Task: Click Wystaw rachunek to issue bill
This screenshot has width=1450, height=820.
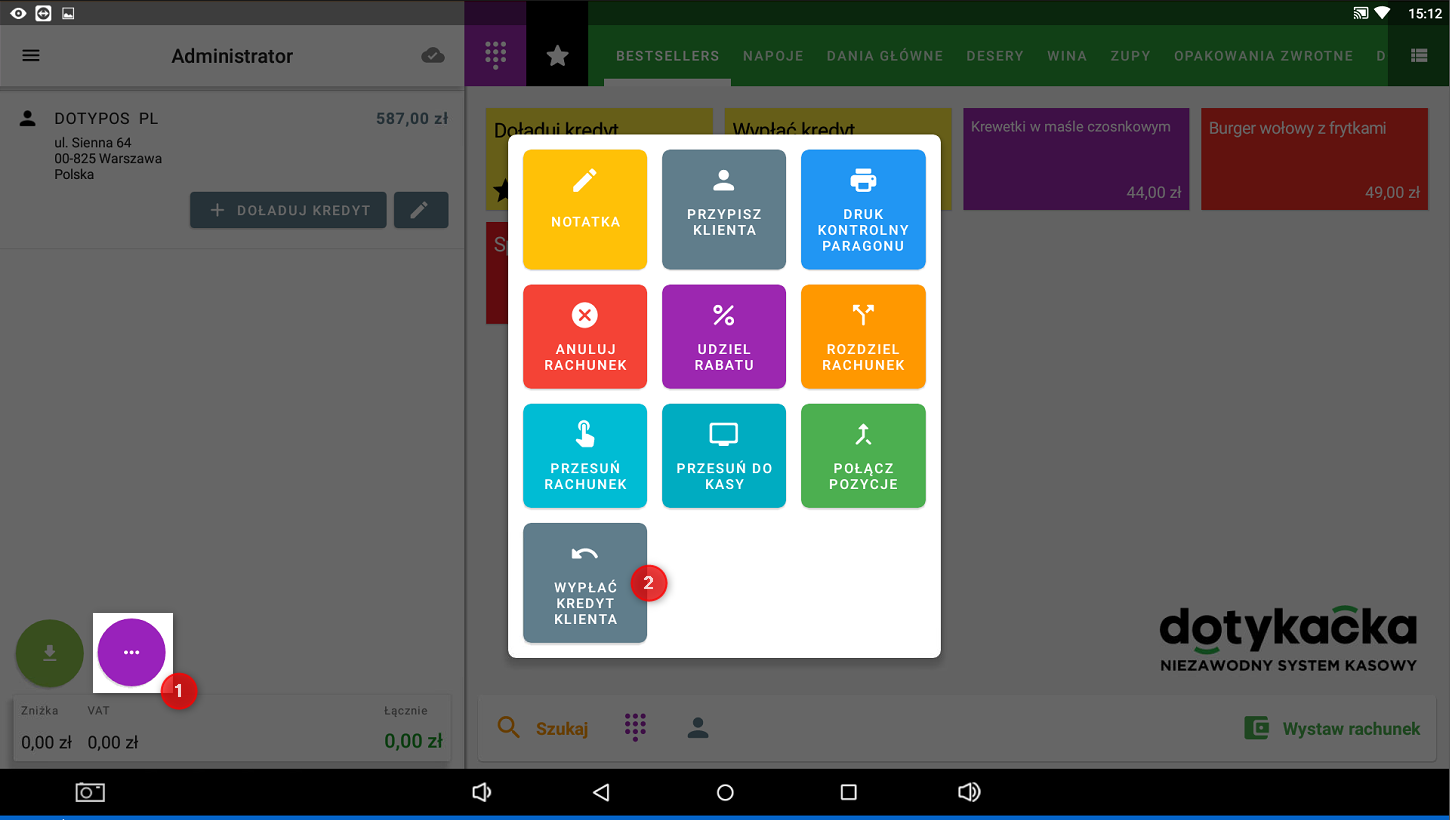Action: coord(1332,728)
